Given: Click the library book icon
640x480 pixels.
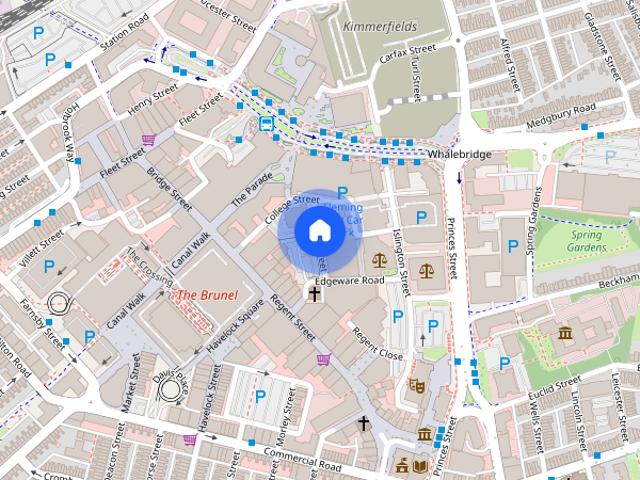Looking at the screenshot, I should [419, 465].
